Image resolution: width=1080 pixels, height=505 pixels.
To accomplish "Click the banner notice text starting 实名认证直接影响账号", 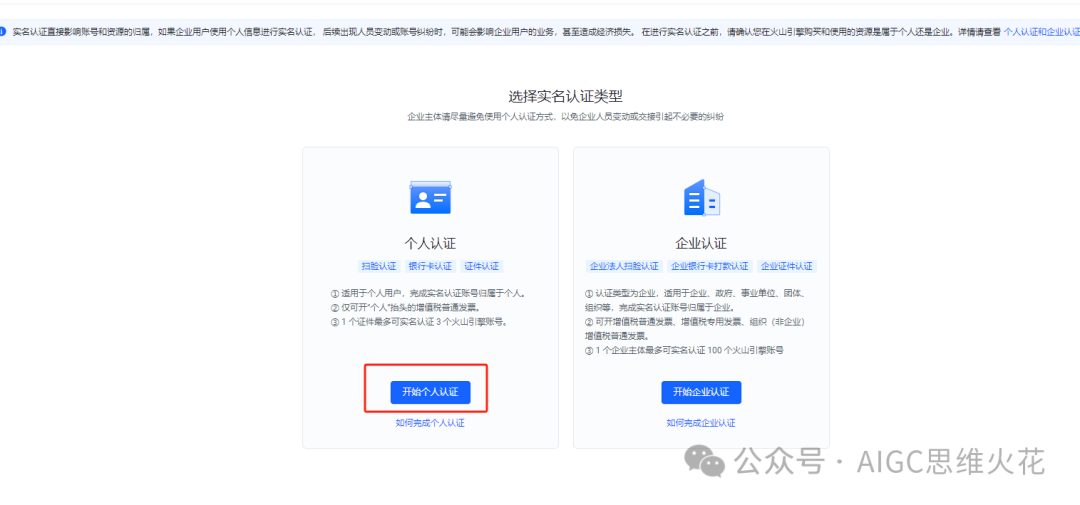I will pos(508,32).
